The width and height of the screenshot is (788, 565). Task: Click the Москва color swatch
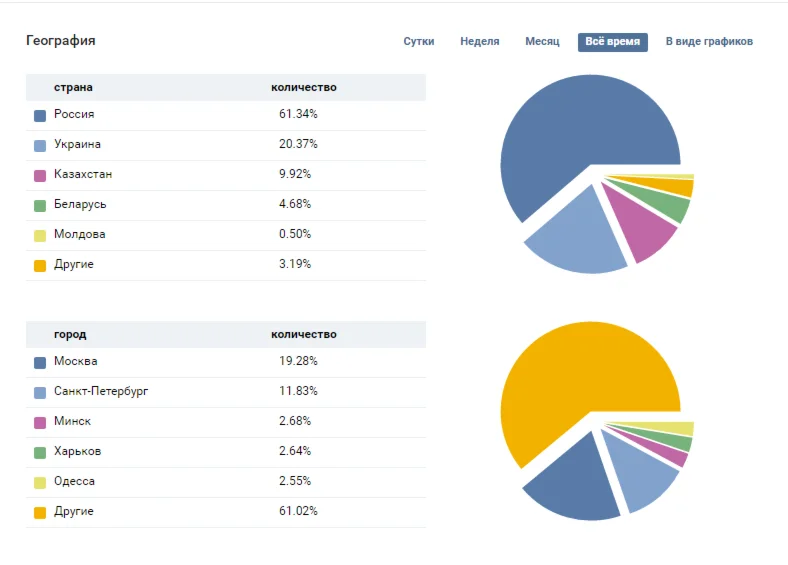point(40,362)
